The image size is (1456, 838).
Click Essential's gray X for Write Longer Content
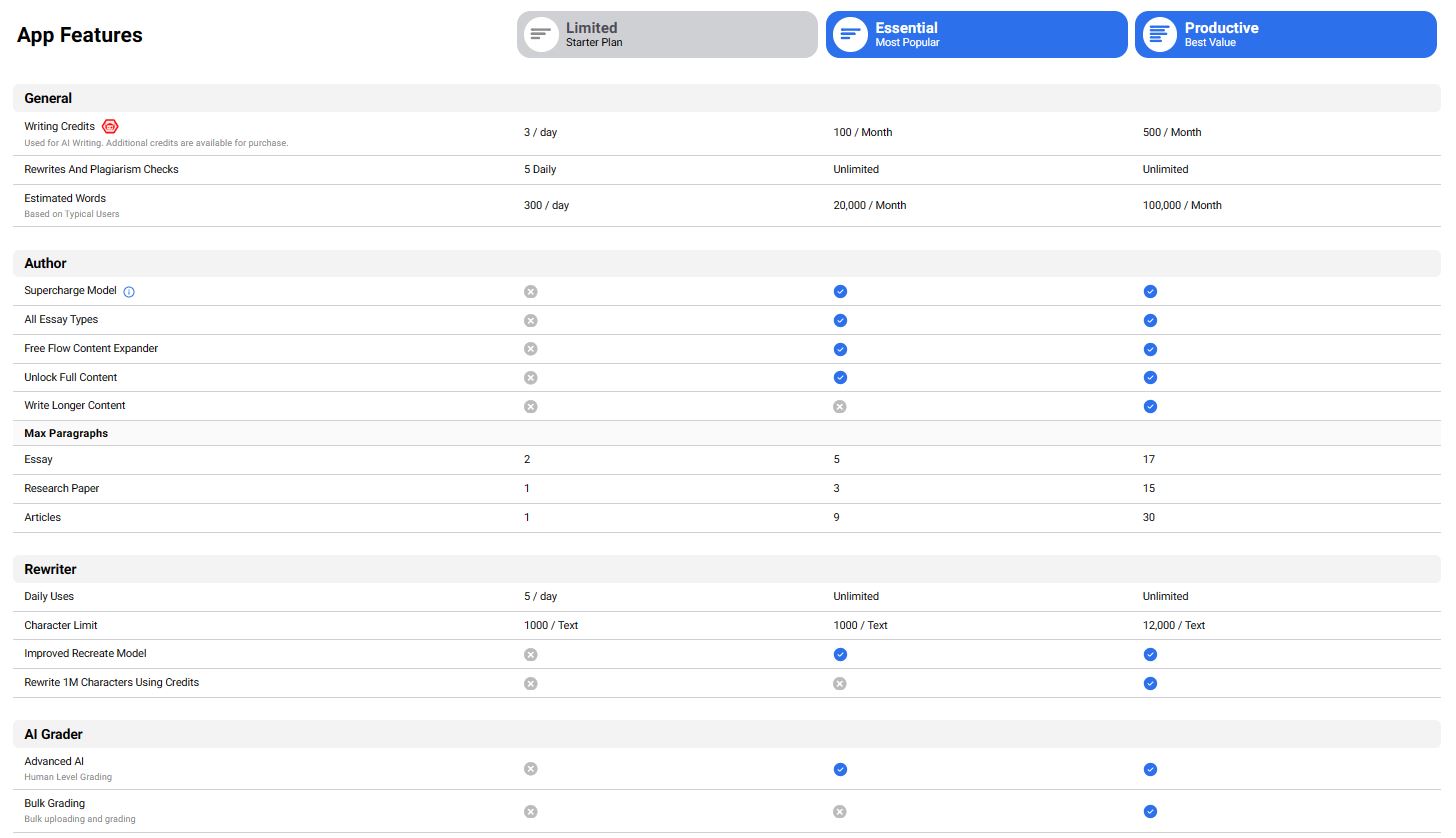(840, 406)
